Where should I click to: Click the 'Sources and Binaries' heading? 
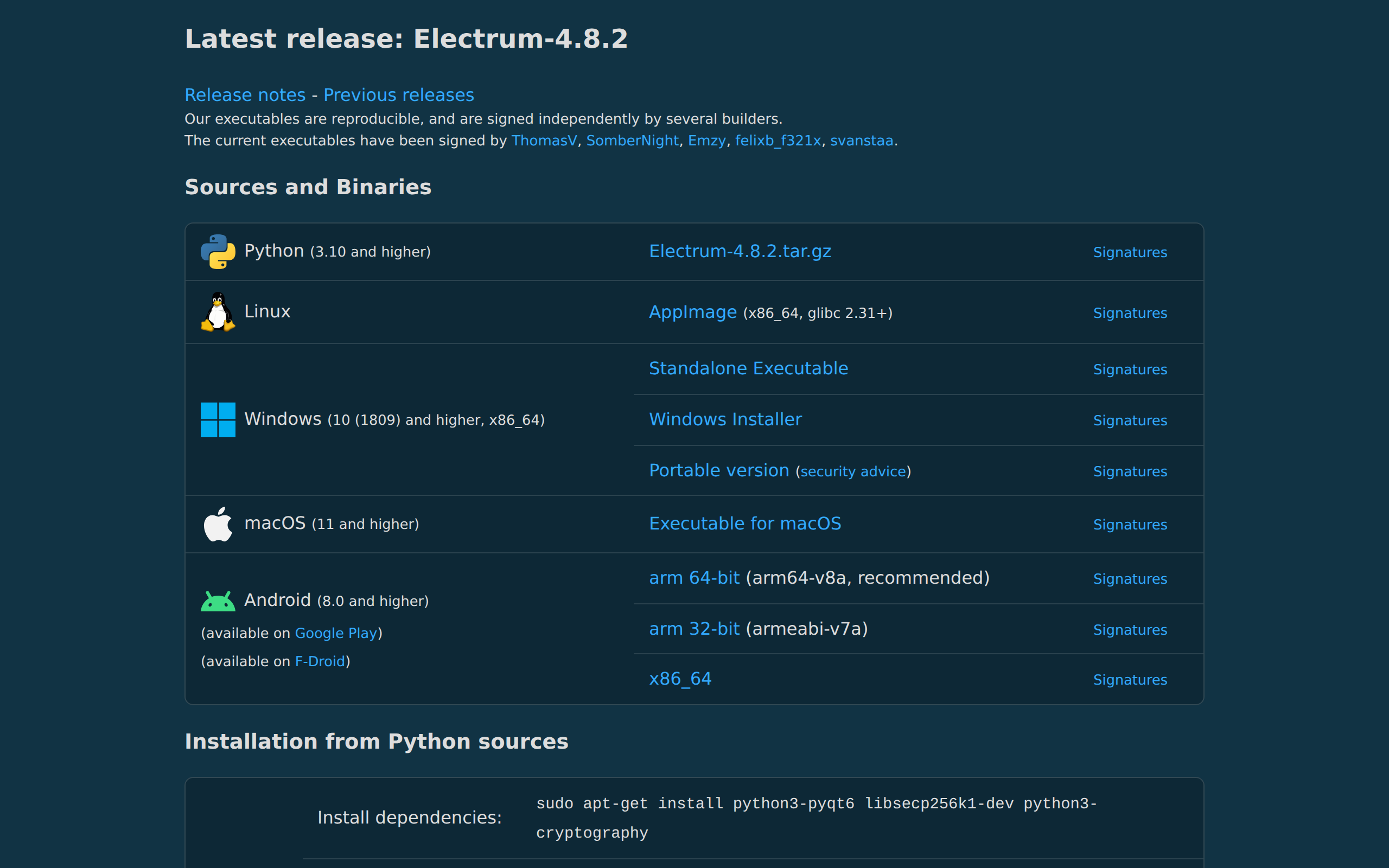308,187
